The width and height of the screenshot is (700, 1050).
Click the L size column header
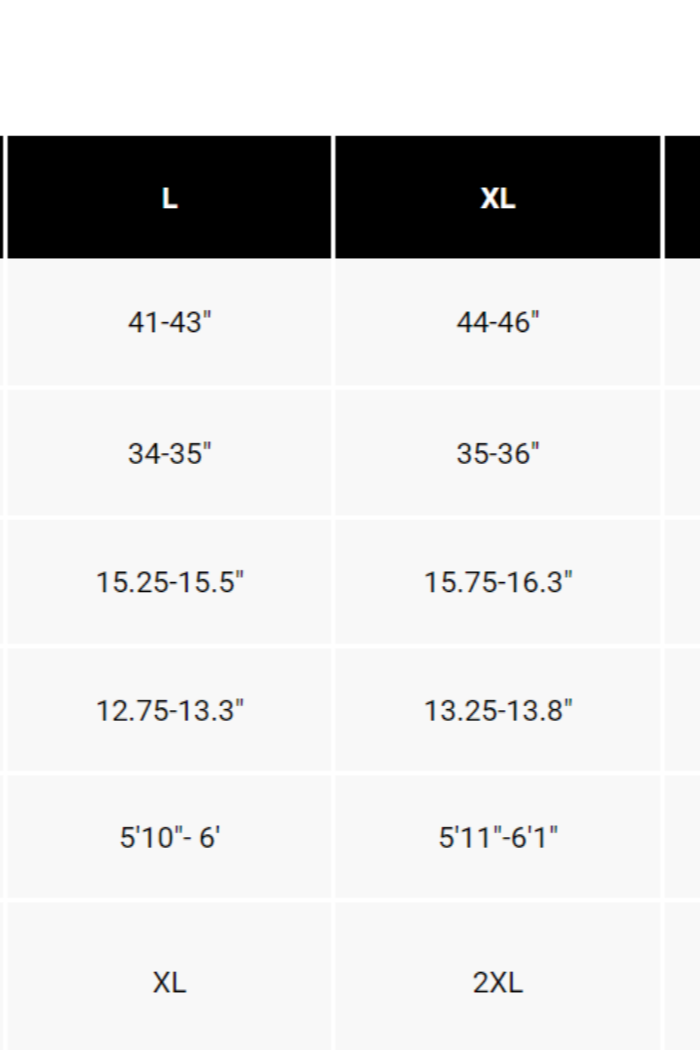tap(169, 198)
